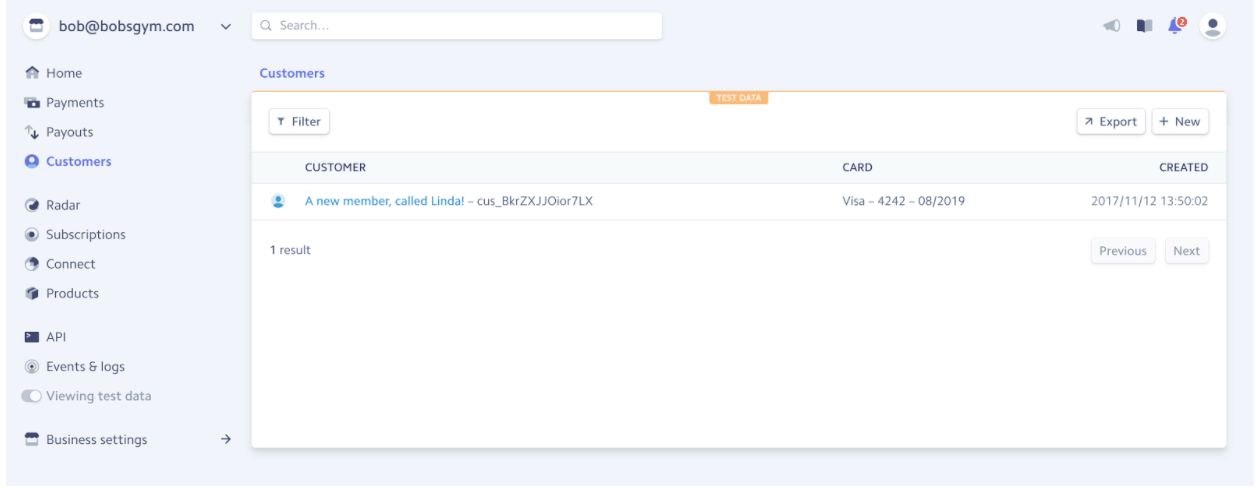Click the Customers breadcrumb heading
The height and width of the screenshot is (488, 1256).
292,73
